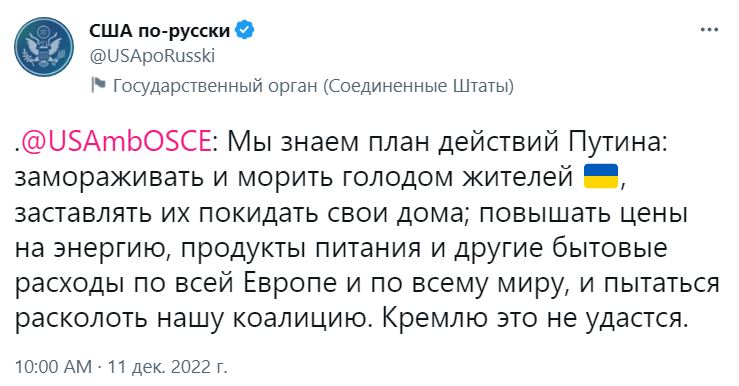The width and height of the screenshot is (739, 386).
Task: Open the США по-русски display name
Action: tap(159, 31)
